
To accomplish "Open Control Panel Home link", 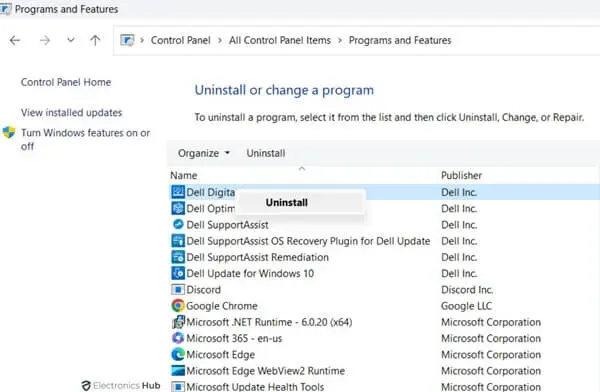I will (x=66, y=82).
